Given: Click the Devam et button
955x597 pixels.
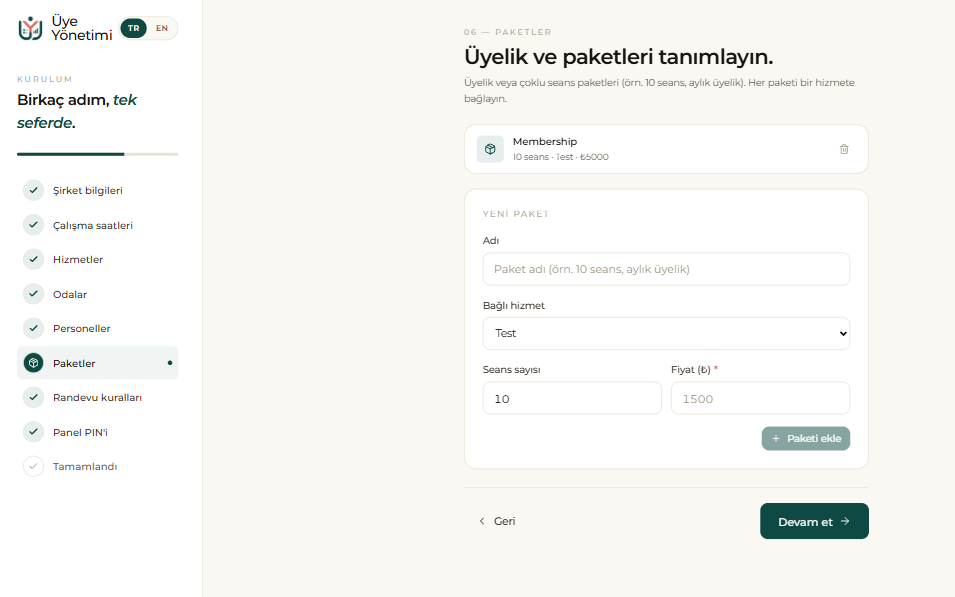Looking at the screenshot, I should tap(814, 521).
